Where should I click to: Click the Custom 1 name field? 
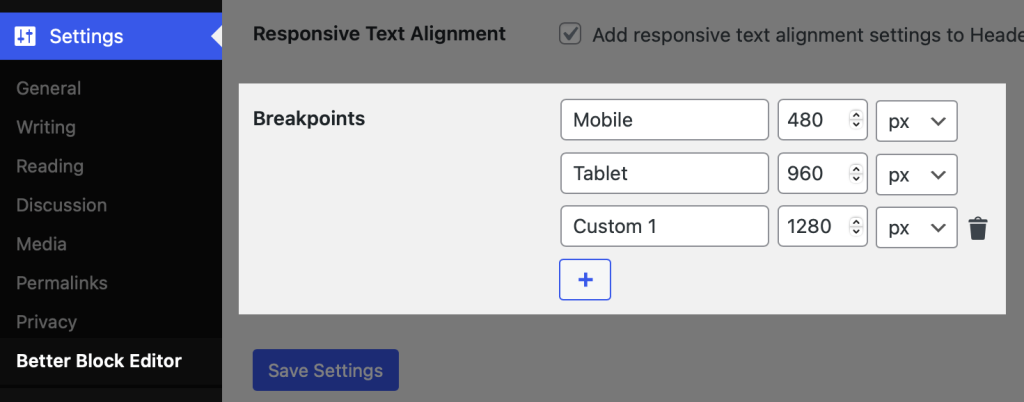point(664,227)
